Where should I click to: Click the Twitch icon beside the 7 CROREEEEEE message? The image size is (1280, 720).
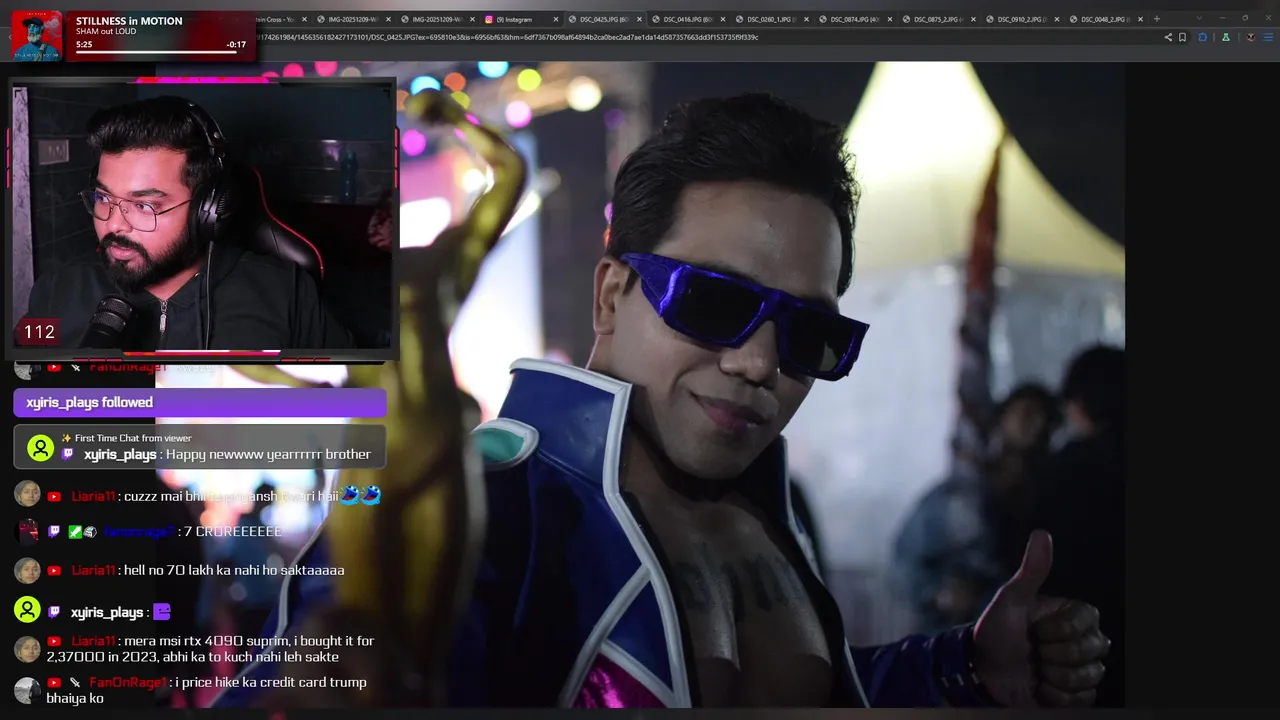pos(54,531)
